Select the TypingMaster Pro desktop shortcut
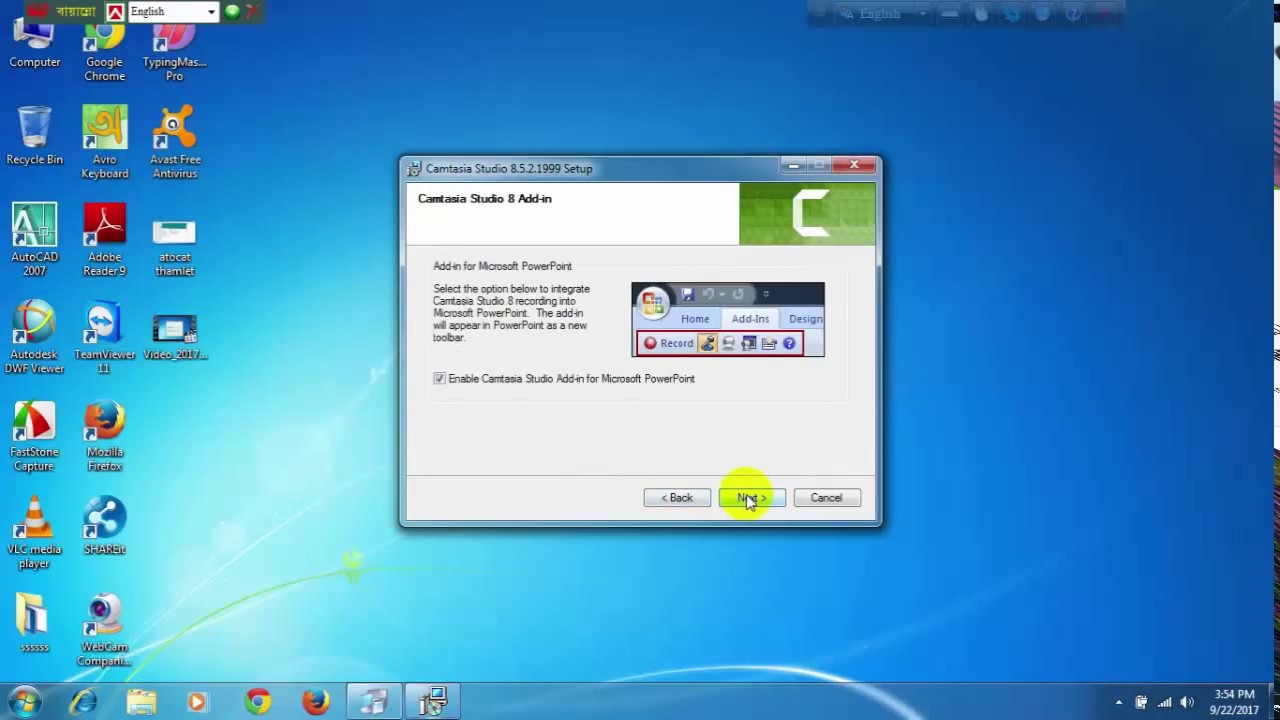This screenshot has width=1280, height=720. tap(174, 52)
